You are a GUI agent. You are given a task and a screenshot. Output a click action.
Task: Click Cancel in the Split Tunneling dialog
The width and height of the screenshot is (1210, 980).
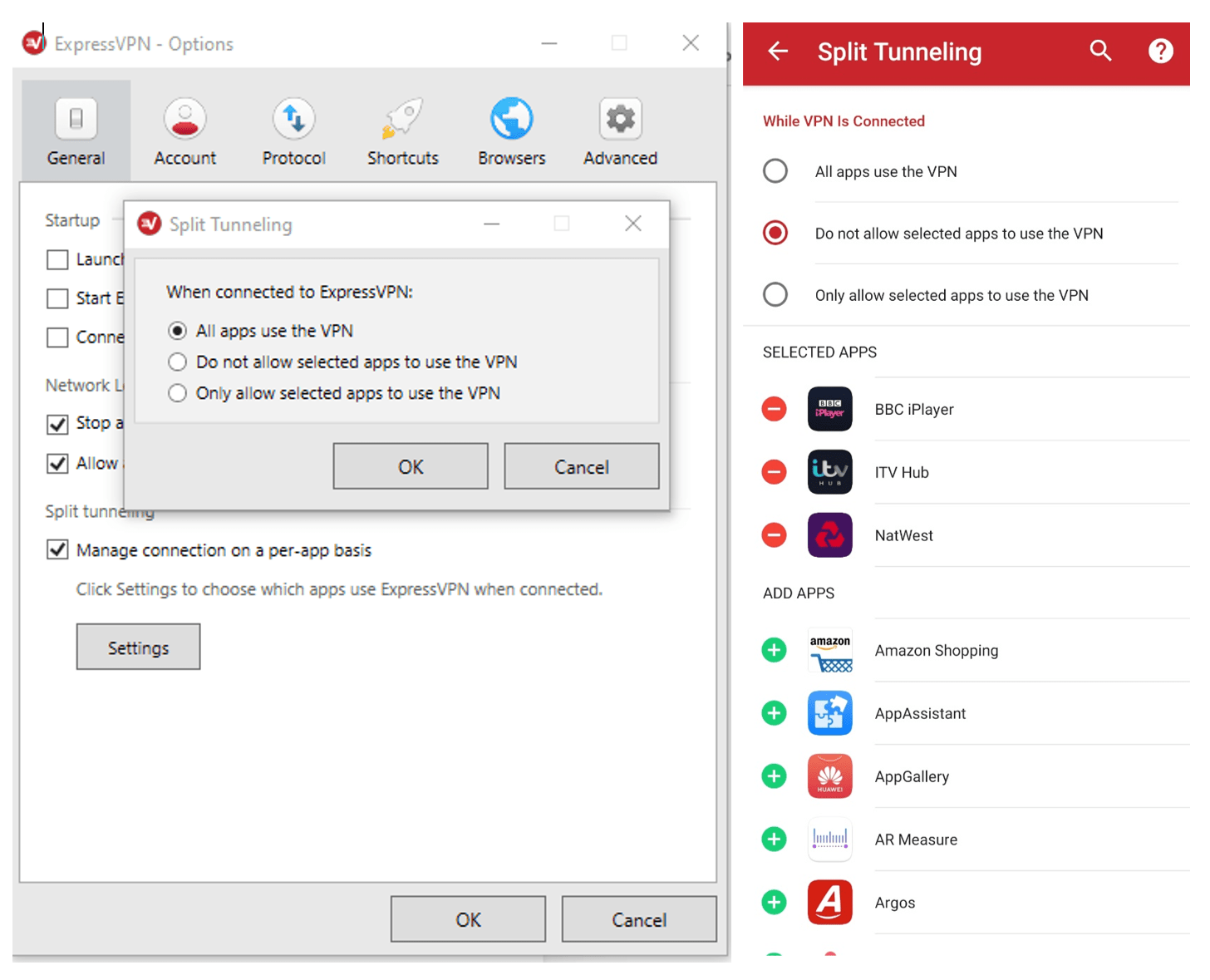pos(582,466)
